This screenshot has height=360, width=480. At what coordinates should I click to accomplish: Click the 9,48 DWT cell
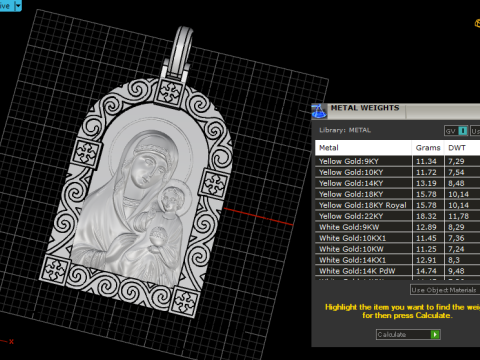(x=462, y=271)
